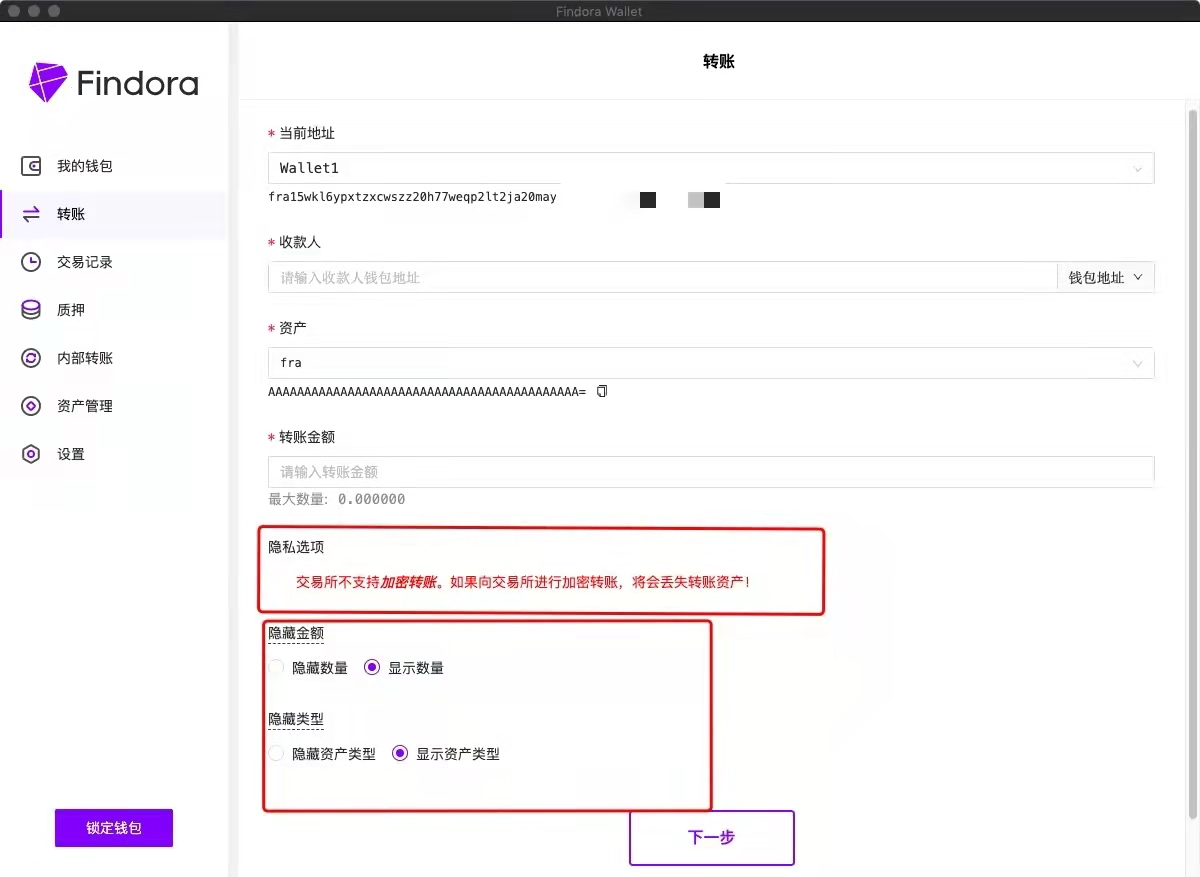
Task: Click the 收款人 field label
Action: pos(300,242)
